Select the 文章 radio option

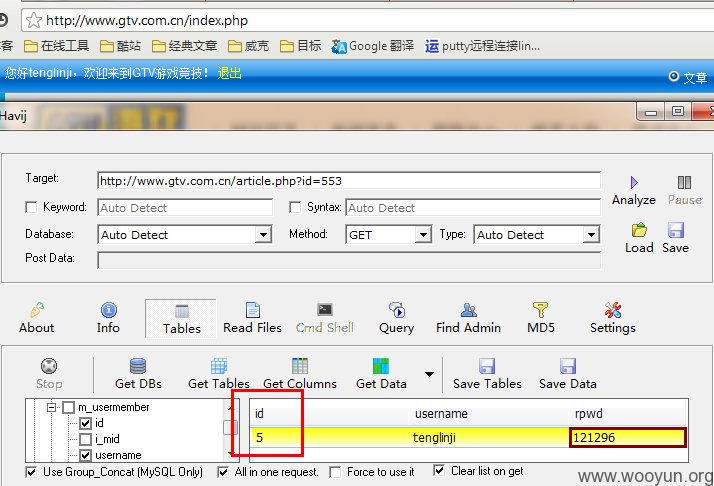pyautogui.click(x=674, y=76)
